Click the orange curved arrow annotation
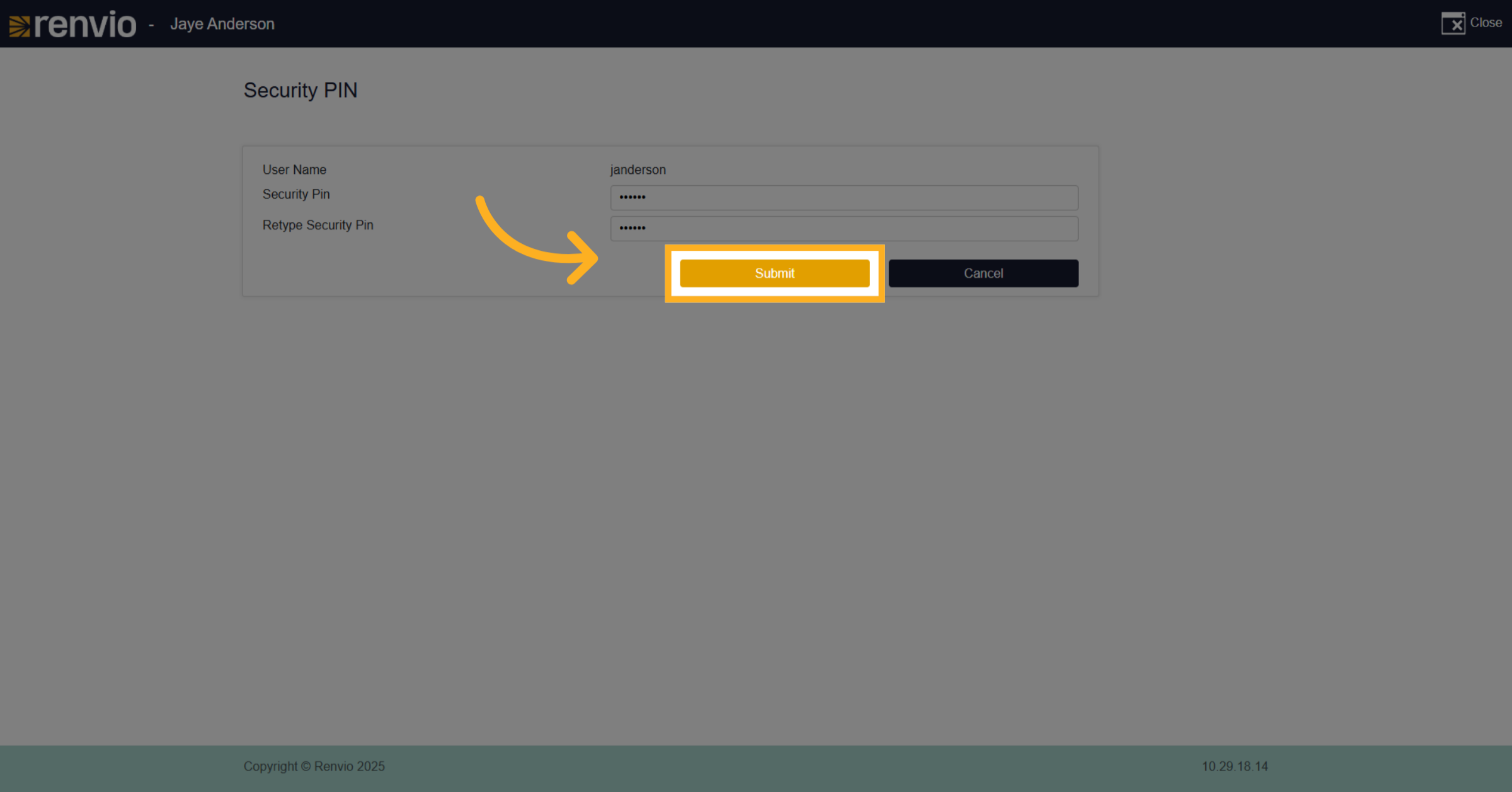The image size is (1512, 792). point(536,241)
